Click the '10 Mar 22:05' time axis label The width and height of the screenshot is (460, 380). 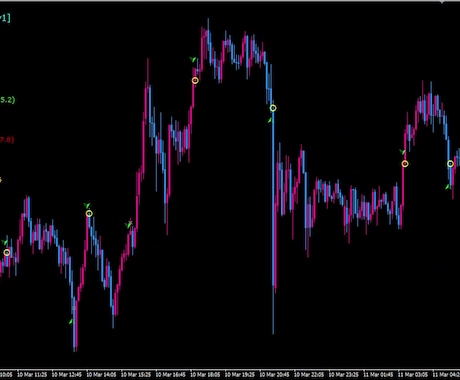309,375
